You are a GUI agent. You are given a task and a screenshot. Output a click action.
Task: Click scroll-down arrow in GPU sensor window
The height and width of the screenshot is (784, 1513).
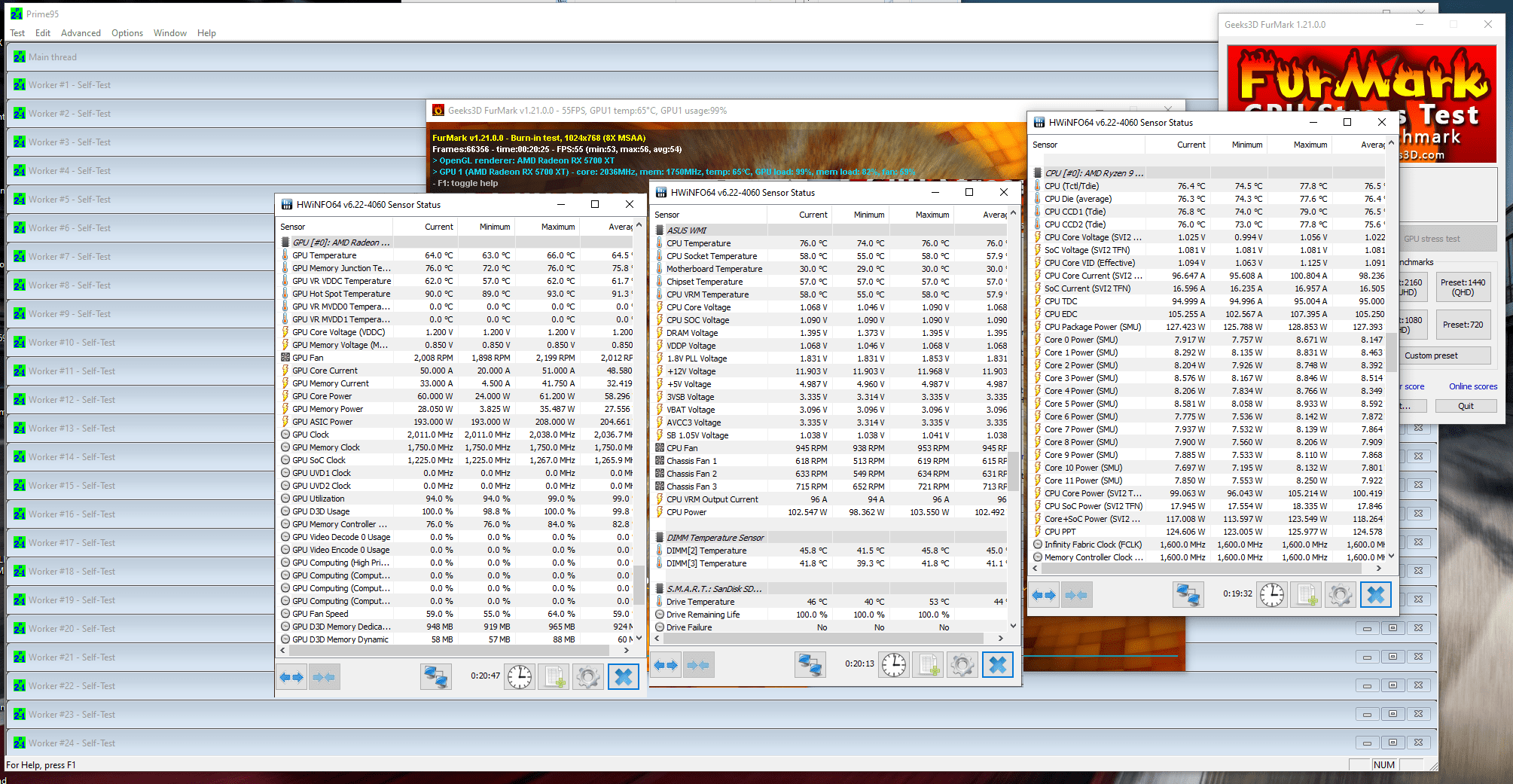[x=639, y=638]
